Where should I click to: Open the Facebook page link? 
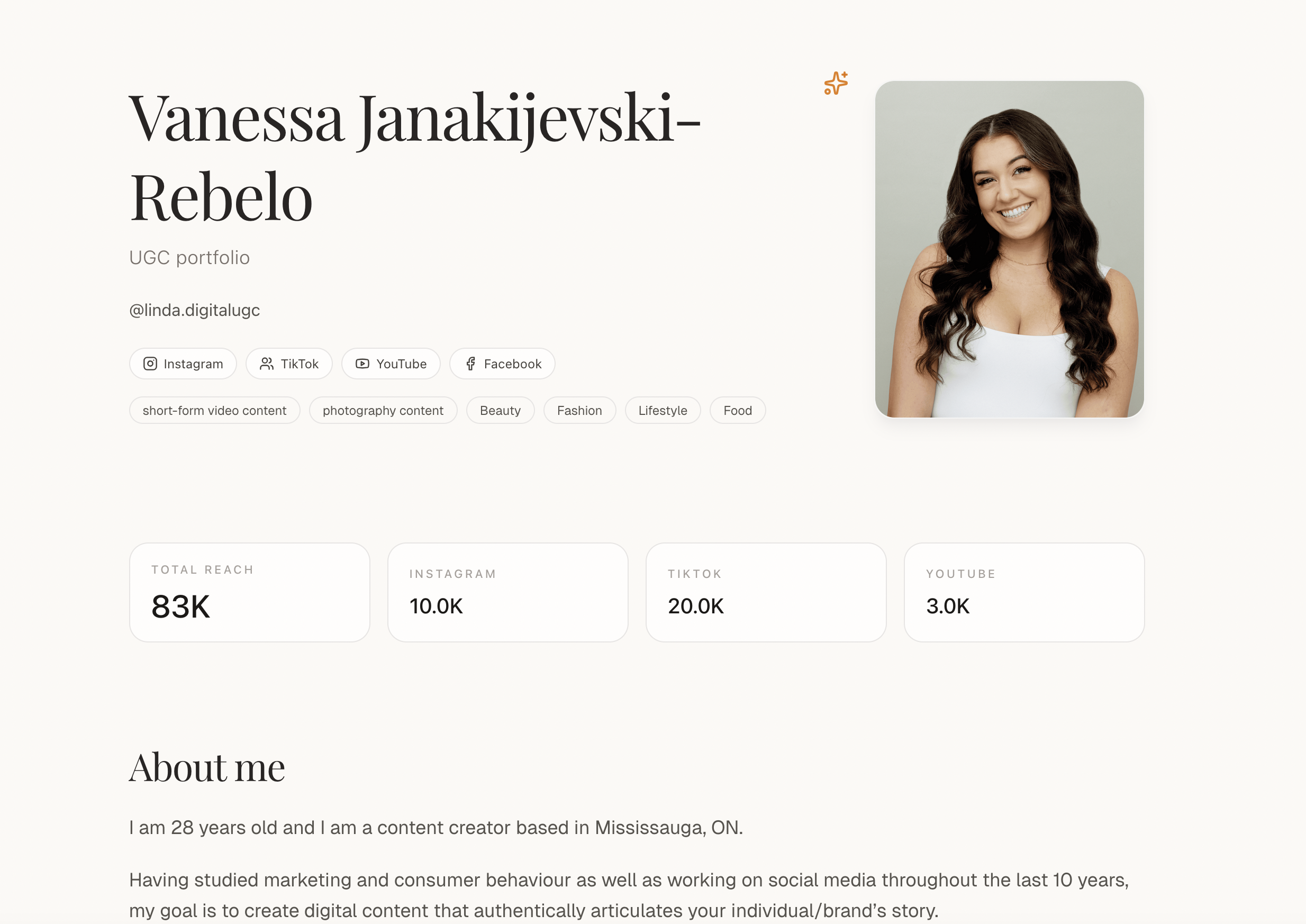point(502,364)
